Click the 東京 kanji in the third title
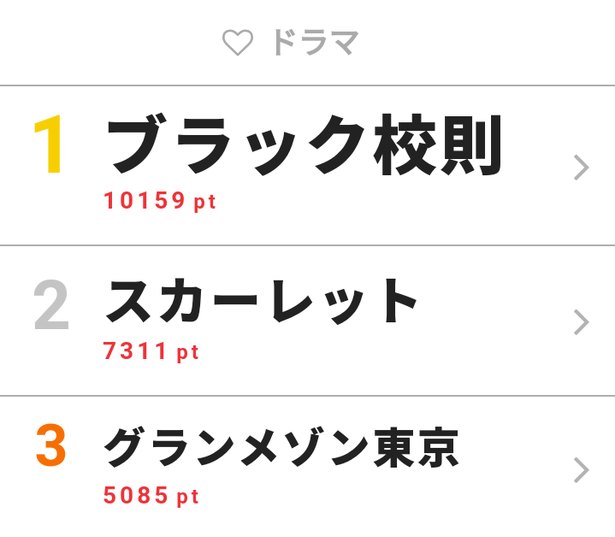 [x=416, y=448]
